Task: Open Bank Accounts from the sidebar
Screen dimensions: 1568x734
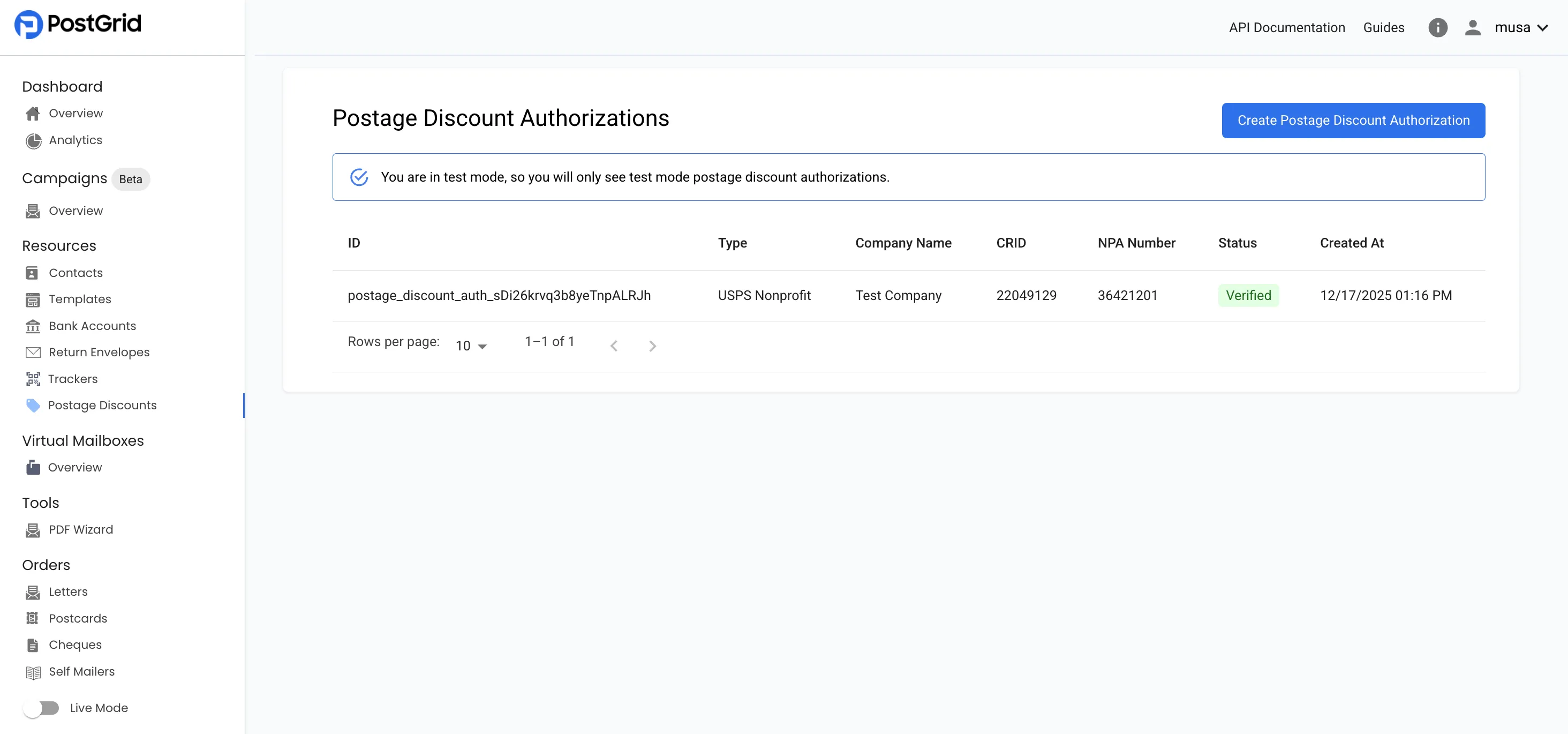Action: [92, 326]
